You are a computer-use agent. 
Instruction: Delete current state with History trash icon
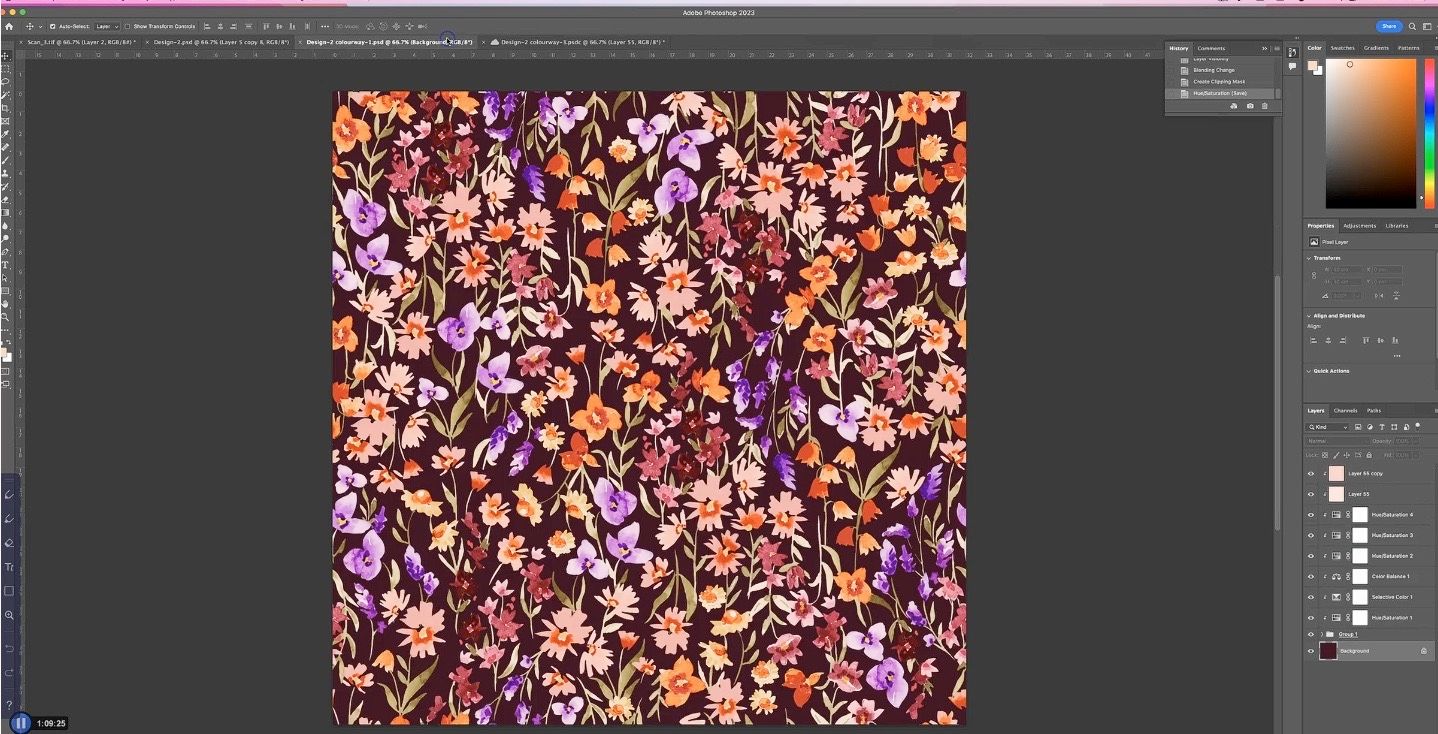click(1264, 106)
